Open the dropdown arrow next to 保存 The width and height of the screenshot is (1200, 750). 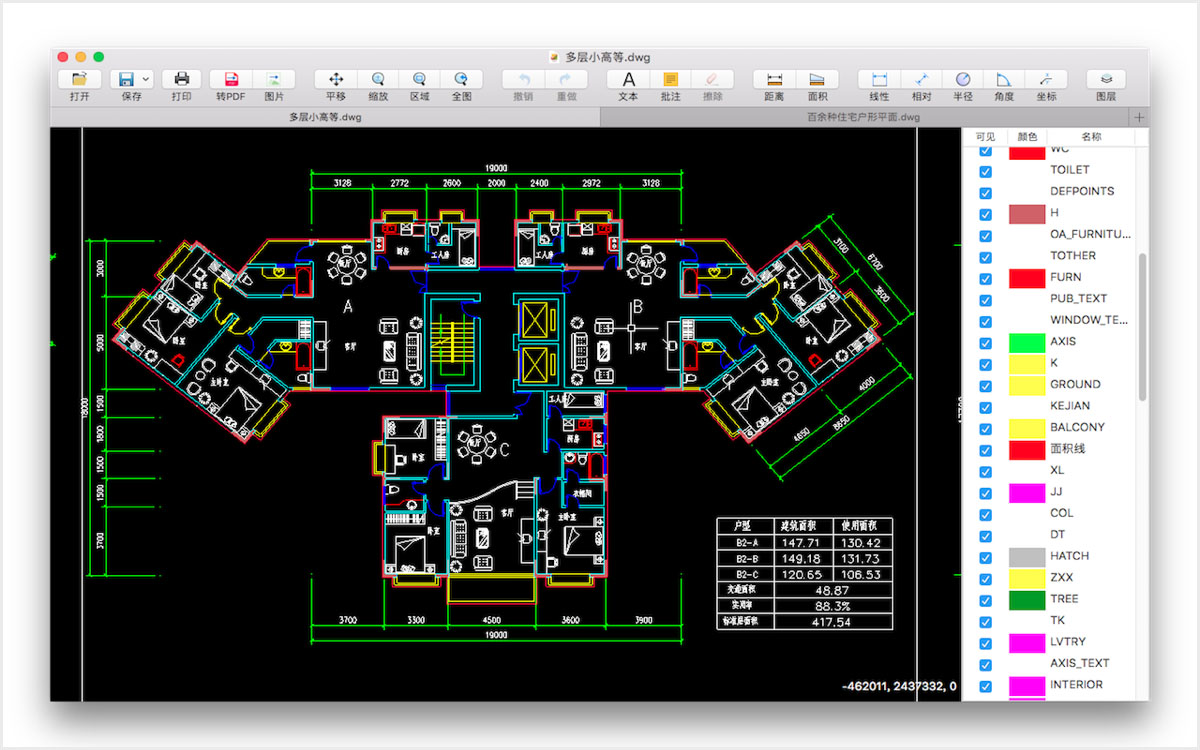[x=147, y=79]
